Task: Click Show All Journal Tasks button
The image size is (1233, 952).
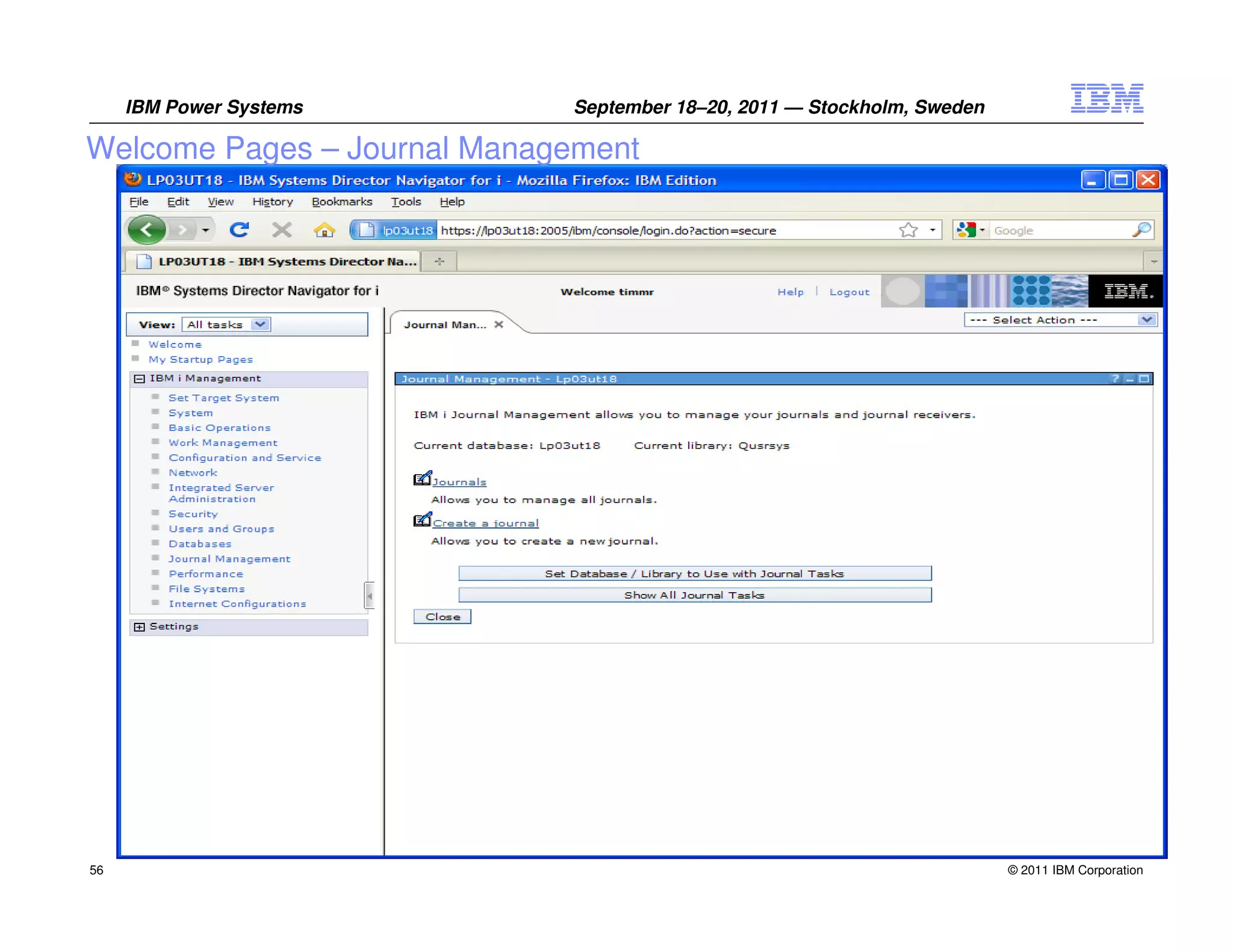Action: (694, 595)
